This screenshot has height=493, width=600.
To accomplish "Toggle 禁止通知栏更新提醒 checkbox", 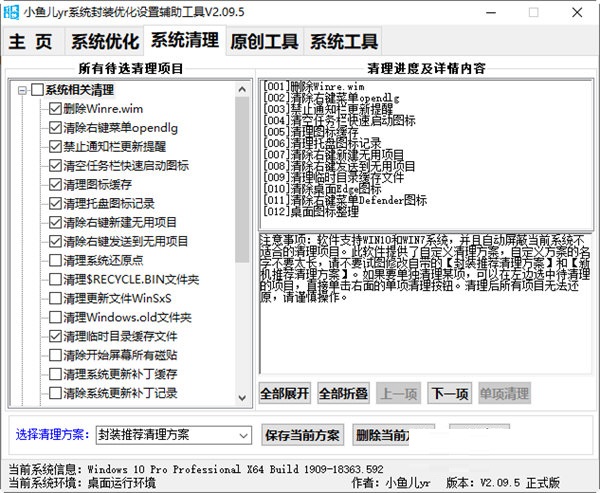I will coord(55,147).
